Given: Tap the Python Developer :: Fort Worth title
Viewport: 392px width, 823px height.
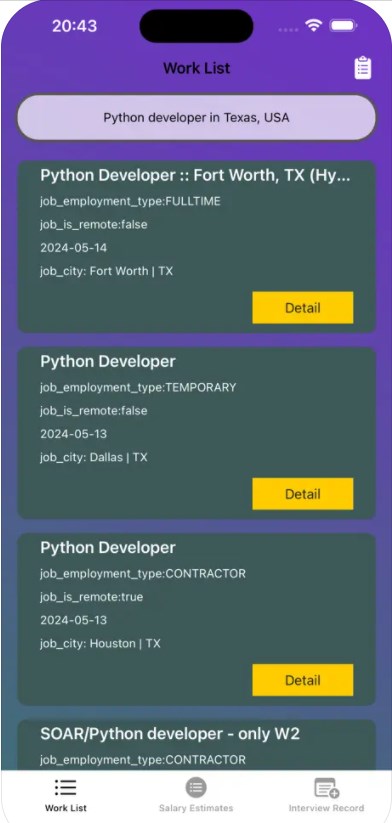Looking at the screenshot, I should (x=195, y=175).
